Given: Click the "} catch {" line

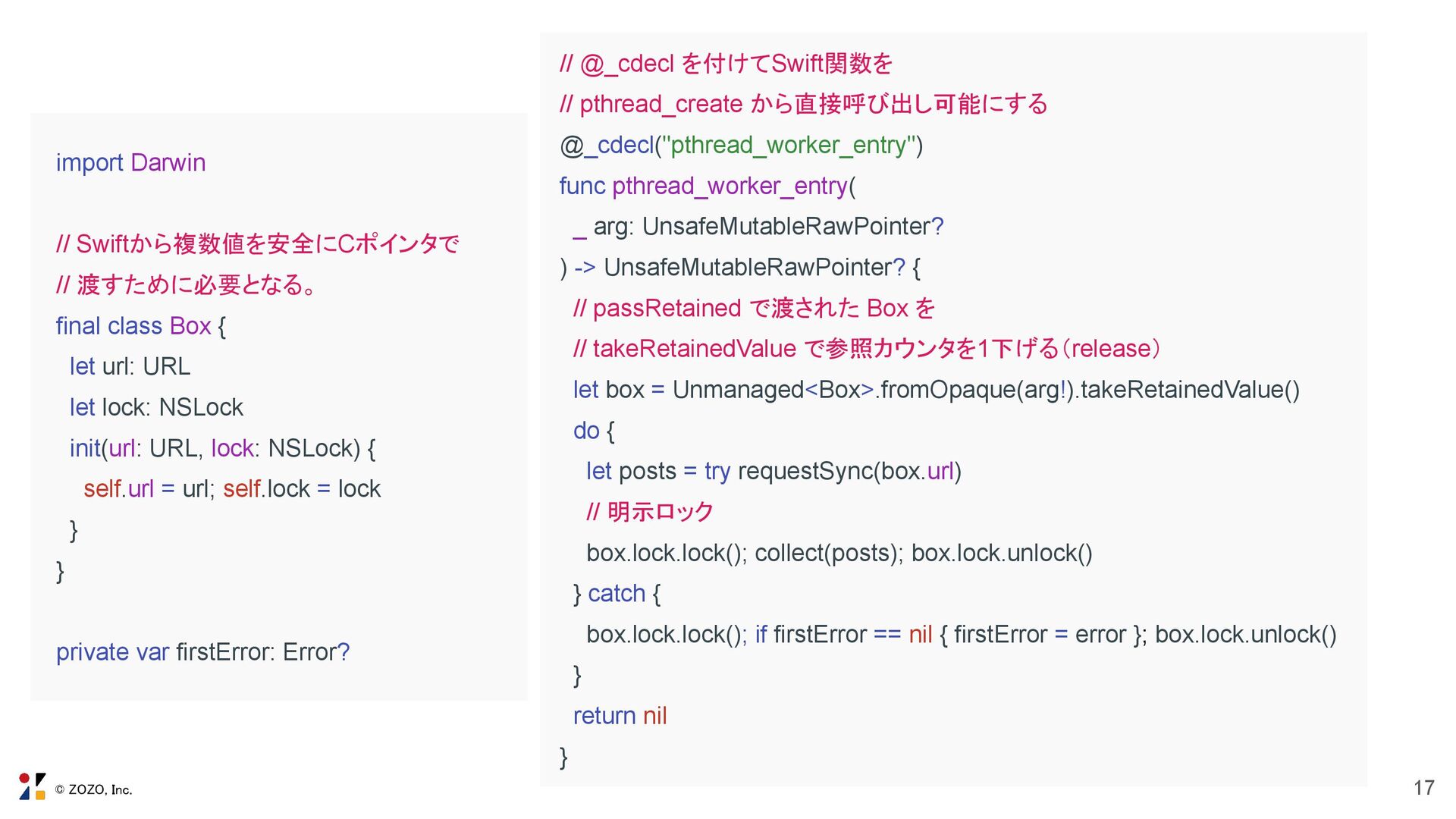Looking at the screenshot, I should [617, 594].
